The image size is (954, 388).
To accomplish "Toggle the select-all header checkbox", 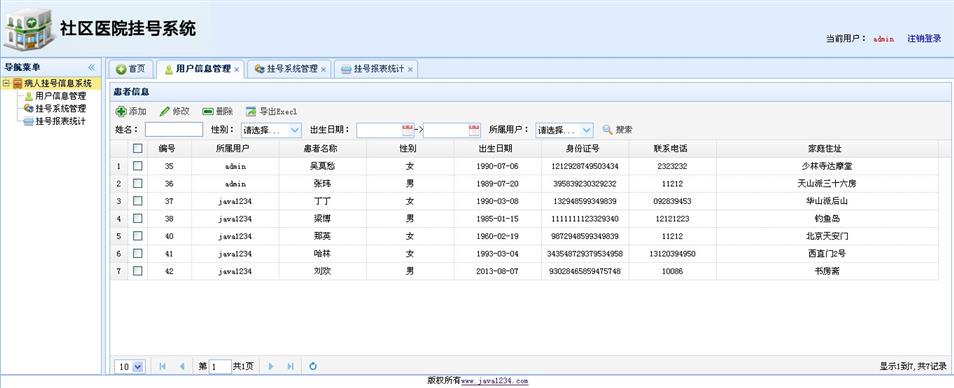I will 138,148.
